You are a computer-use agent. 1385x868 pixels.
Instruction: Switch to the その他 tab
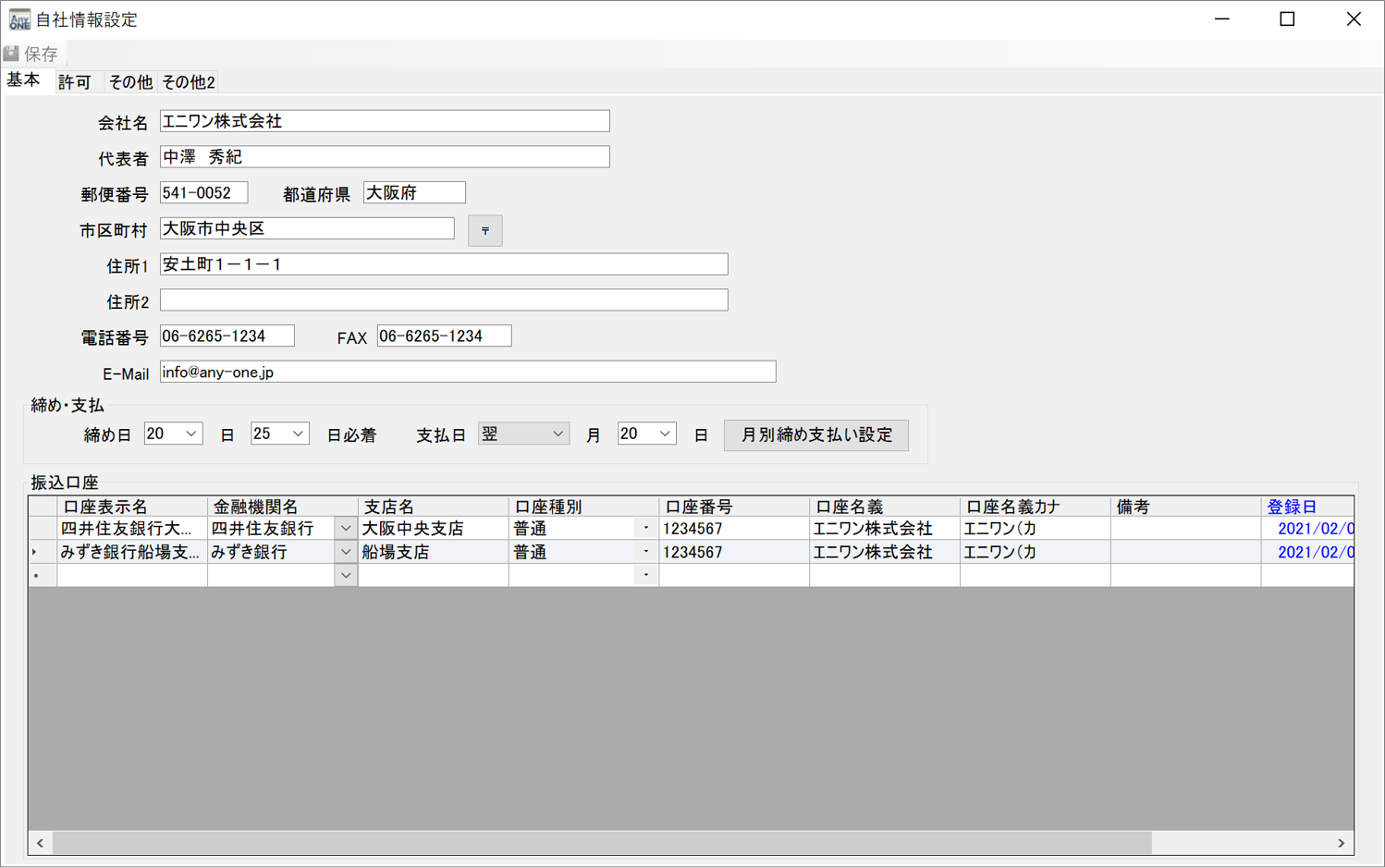129,82
